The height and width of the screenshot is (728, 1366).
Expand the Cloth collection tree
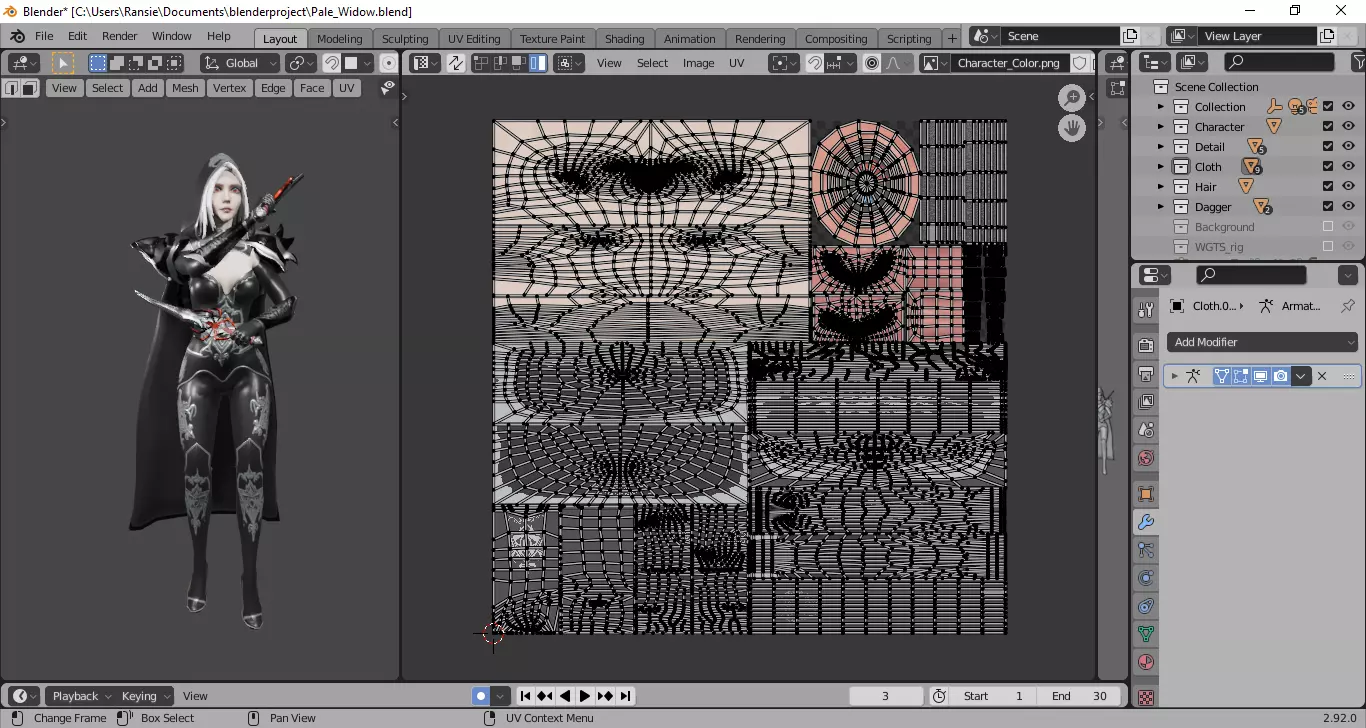point(1161,167)
